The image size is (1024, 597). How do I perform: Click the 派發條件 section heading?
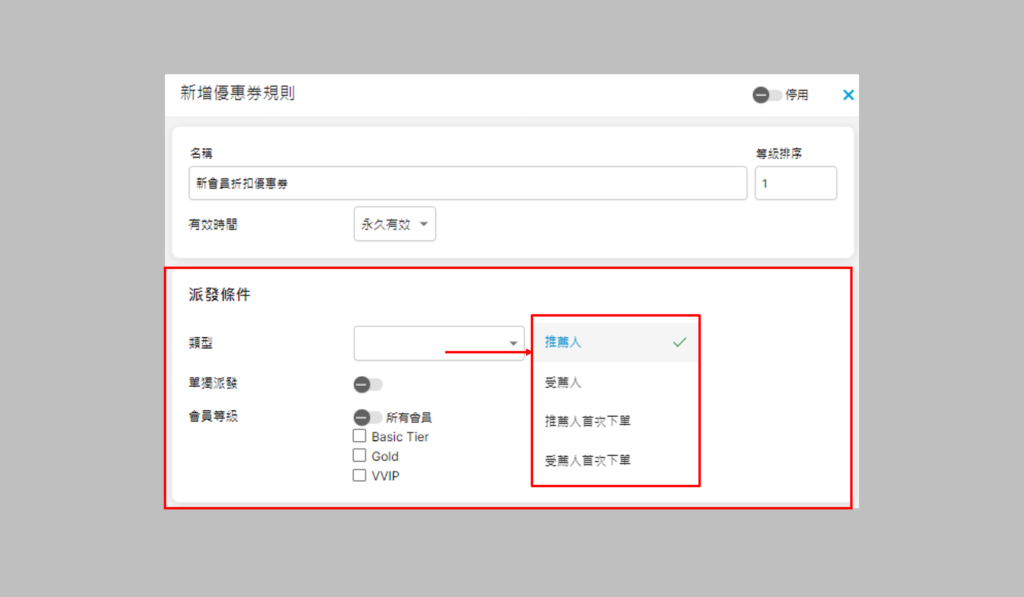(x=219, y=295)
